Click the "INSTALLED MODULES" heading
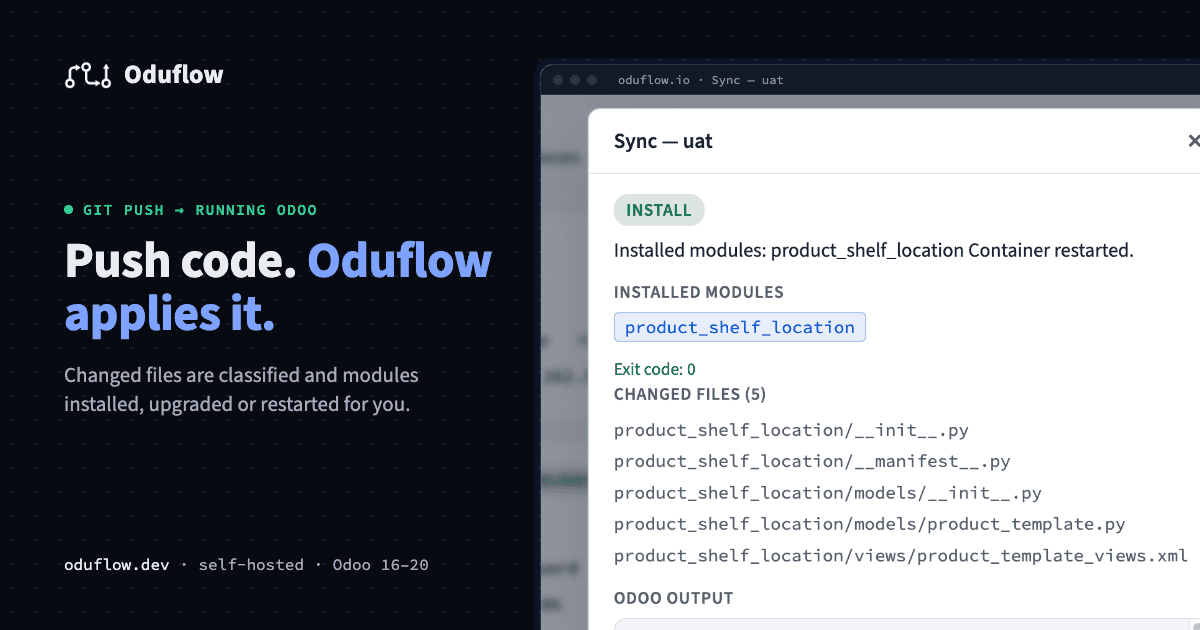The height and width of the screenshot is (630, 1200). [699, 292]
